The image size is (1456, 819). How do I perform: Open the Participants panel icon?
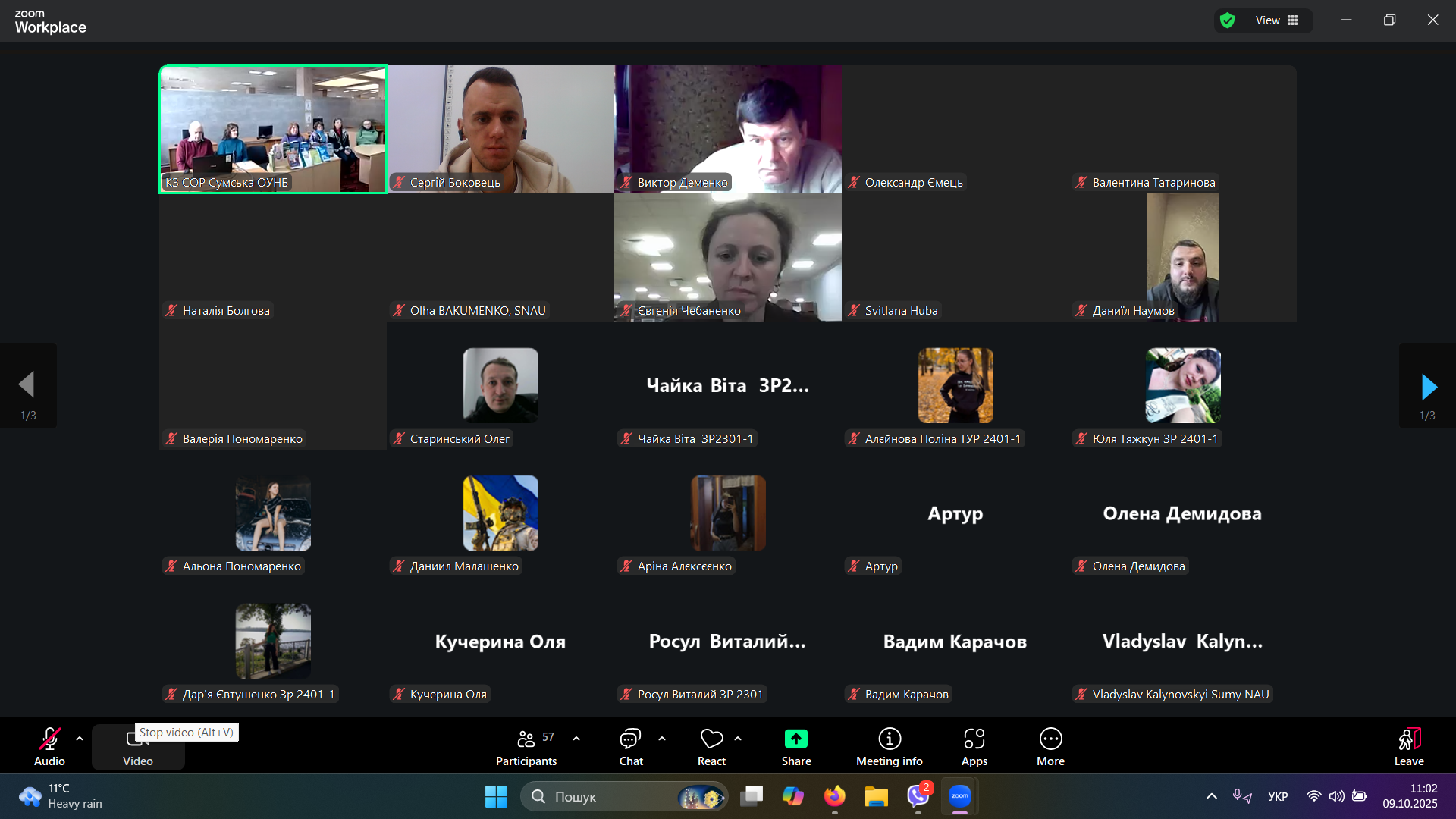526,739
